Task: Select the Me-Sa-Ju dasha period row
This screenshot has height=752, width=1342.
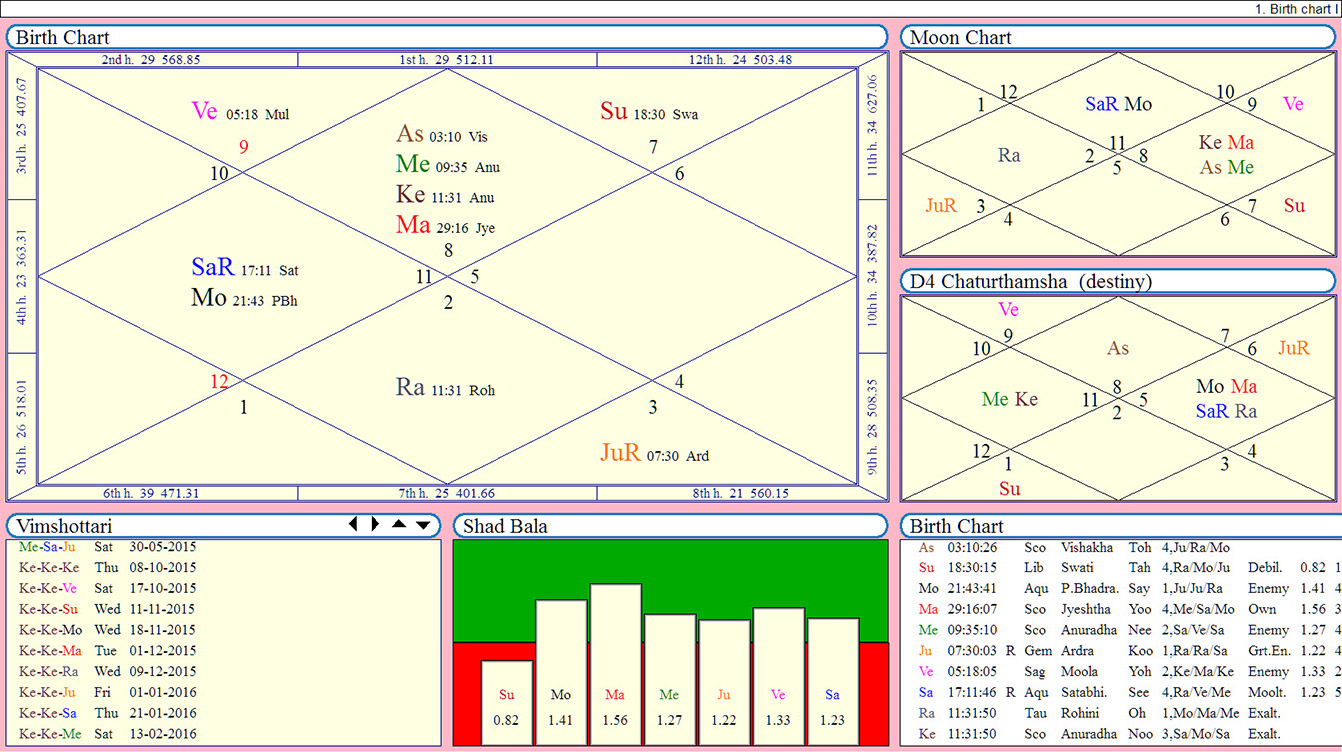Action: [x=108, y=547]
